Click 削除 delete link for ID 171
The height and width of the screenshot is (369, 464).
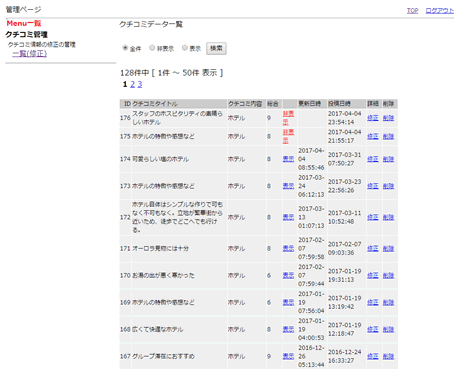(x=388, y=249)
